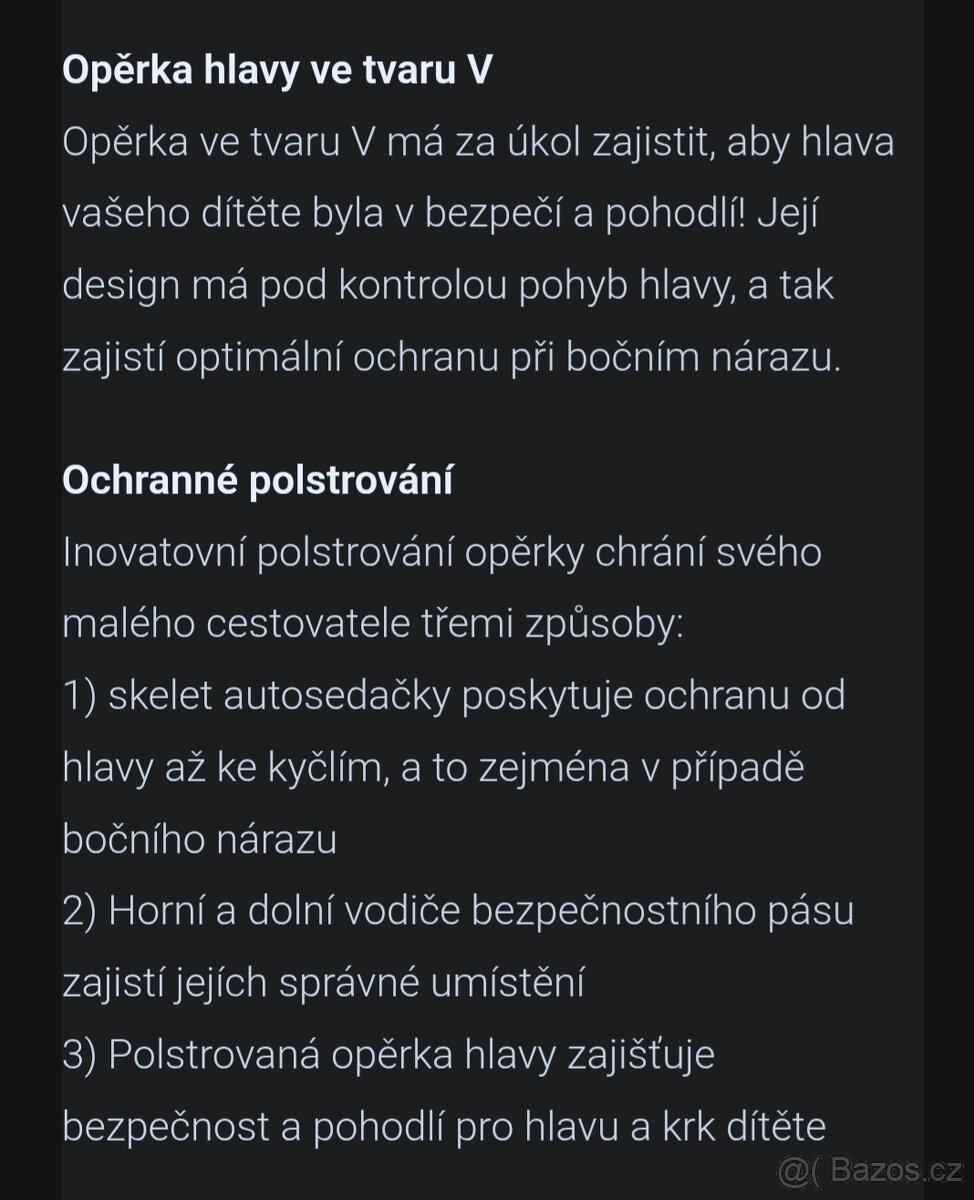Click the line "vašeho dítěte byla v bezpečí"

click(x=441, y=216)
